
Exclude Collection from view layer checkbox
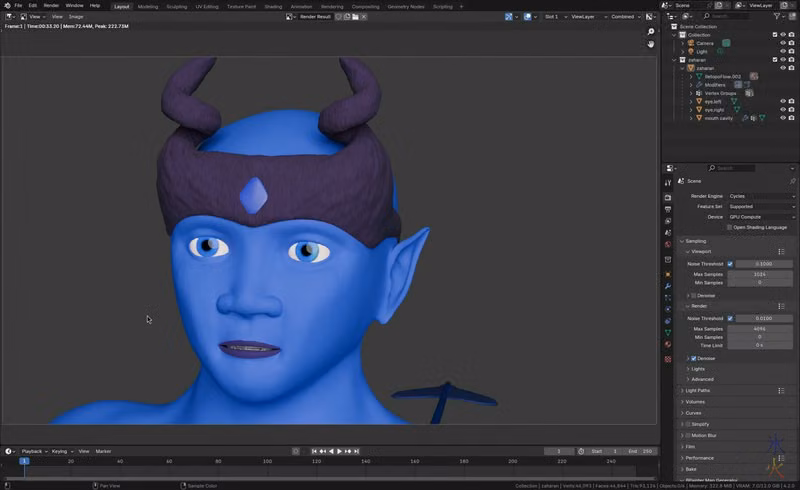(x=774, y=35)
